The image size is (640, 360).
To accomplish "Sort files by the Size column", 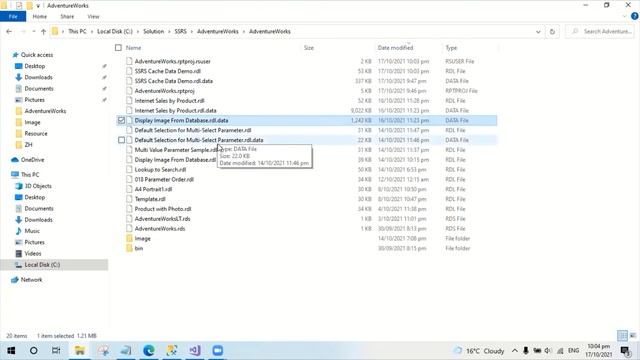I will (309, 48).
